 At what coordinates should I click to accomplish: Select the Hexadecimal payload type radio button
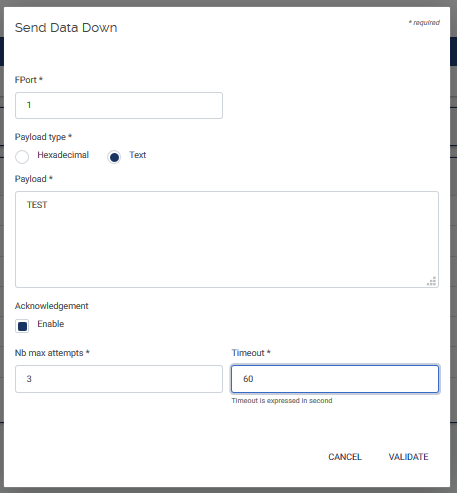pos(22,157)
